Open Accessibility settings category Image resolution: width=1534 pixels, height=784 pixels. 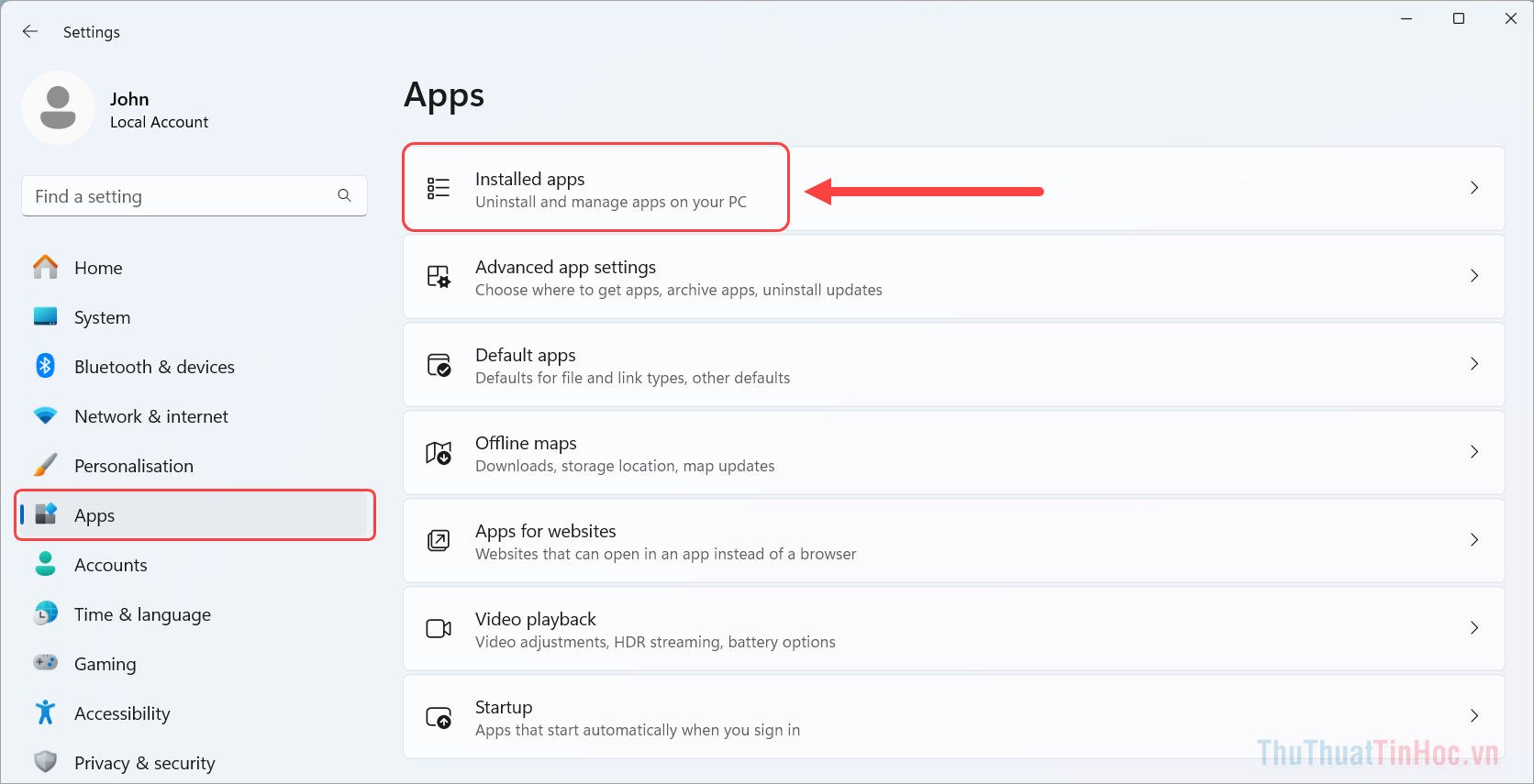(x=195, y=713)
